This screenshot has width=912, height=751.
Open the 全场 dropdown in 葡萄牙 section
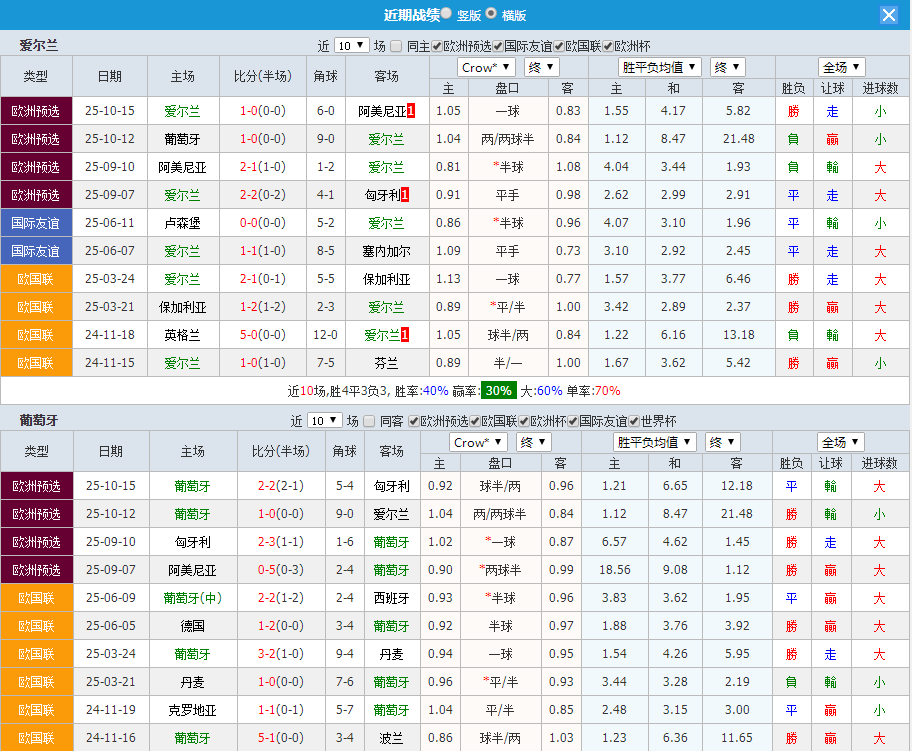tap(841, 441)
